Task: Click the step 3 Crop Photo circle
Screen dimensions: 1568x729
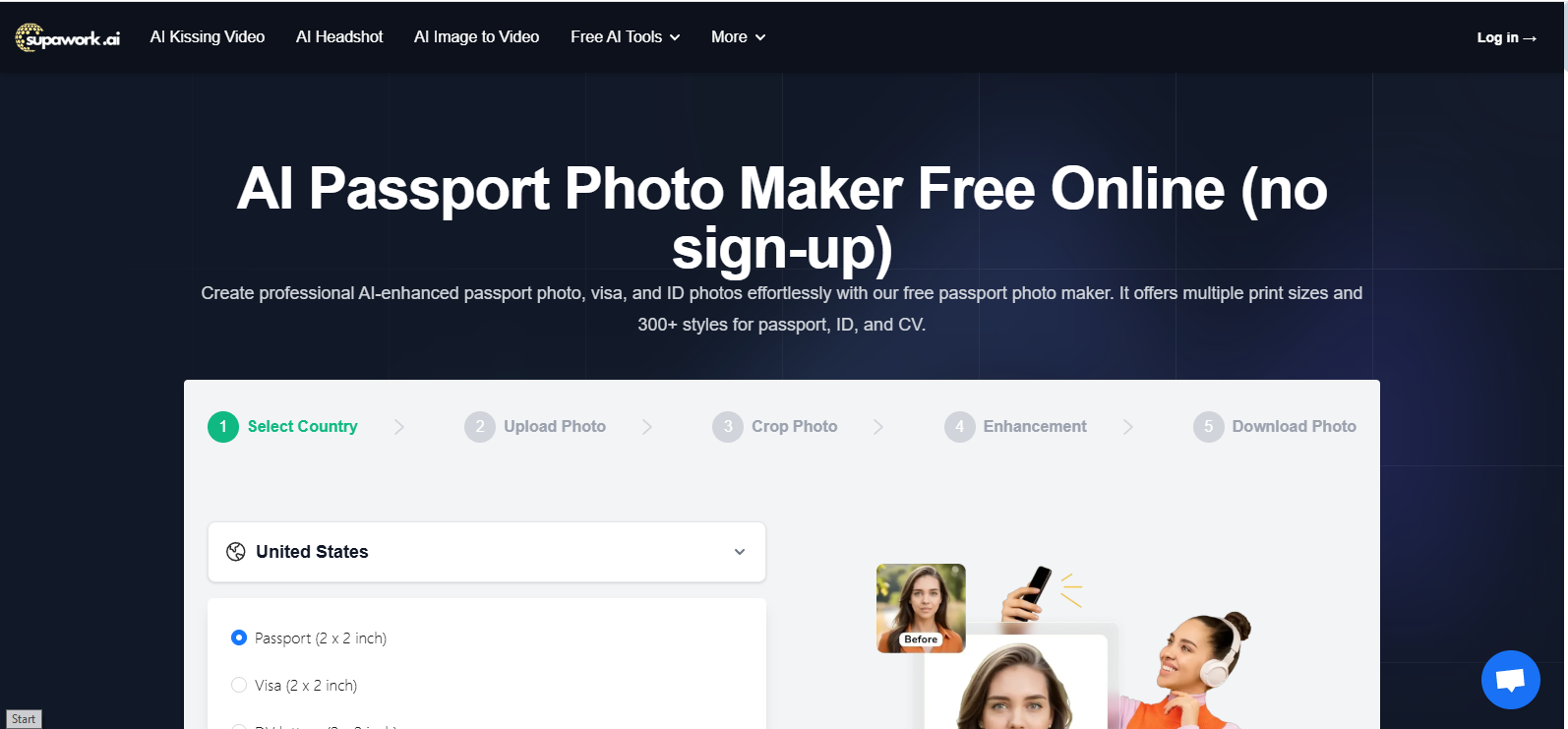Action: (728, 427)
